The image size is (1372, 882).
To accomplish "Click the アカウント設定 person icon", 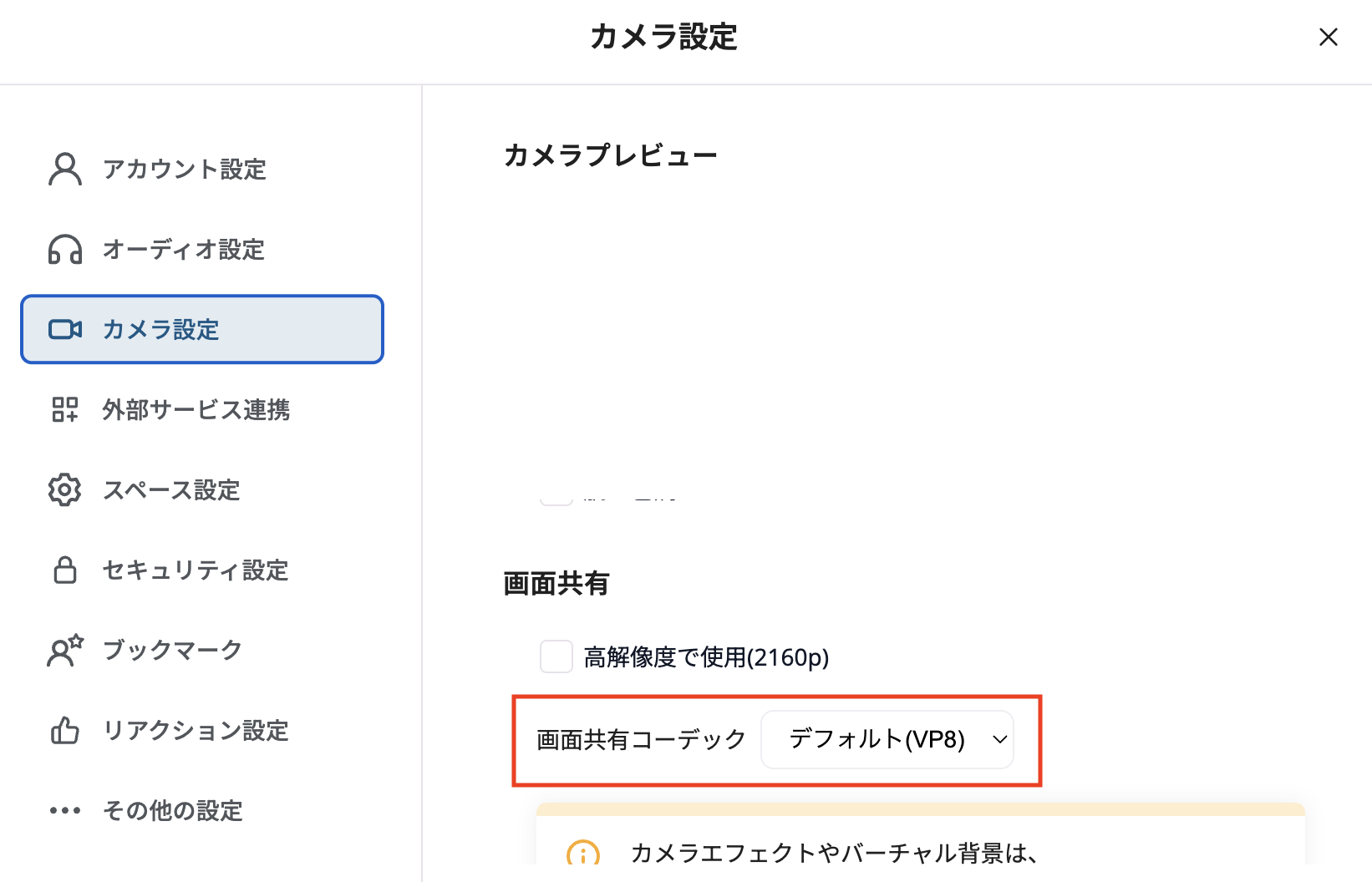I will tap(65, 170).
